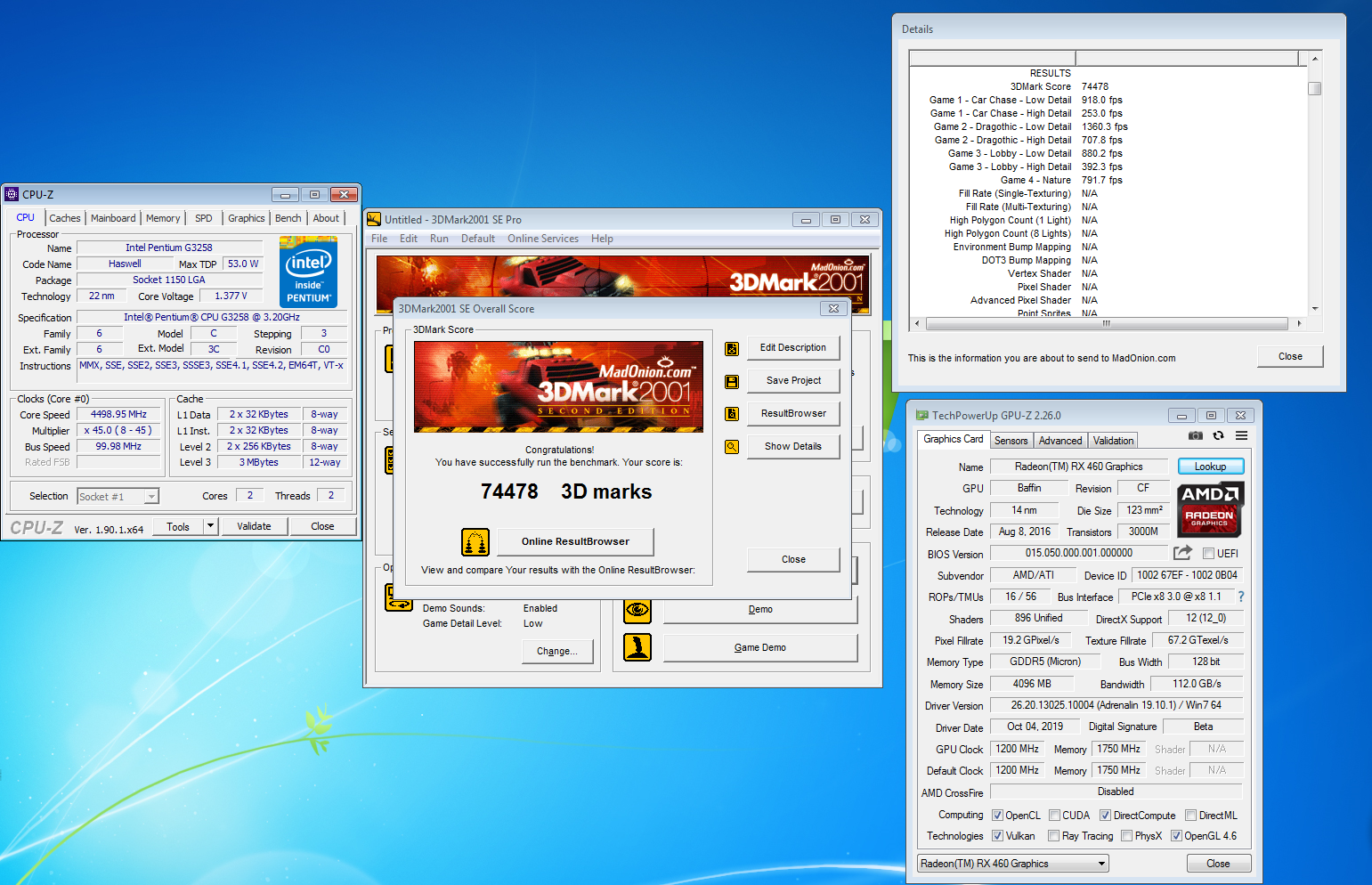Click Close in the Details window

click(x=1290, y=356)
